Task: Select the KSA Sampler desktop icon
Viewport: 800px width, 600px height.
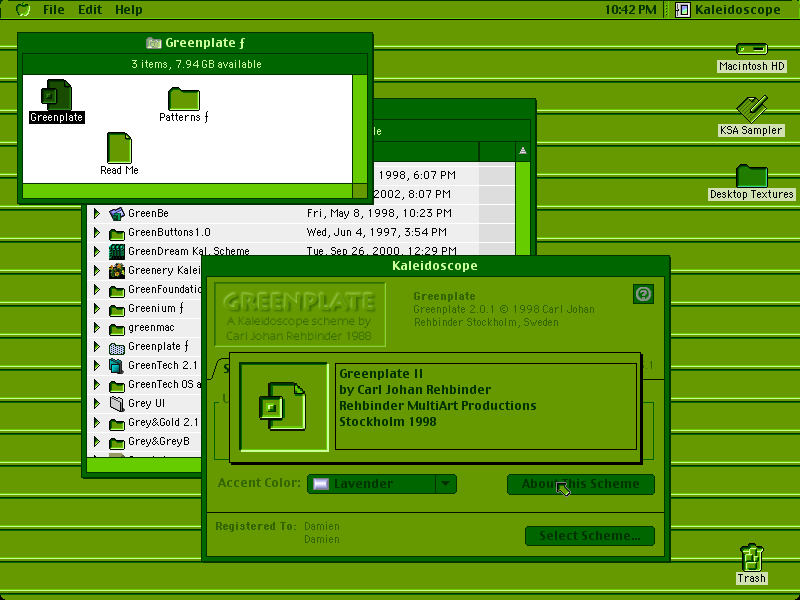Action: 752,108
